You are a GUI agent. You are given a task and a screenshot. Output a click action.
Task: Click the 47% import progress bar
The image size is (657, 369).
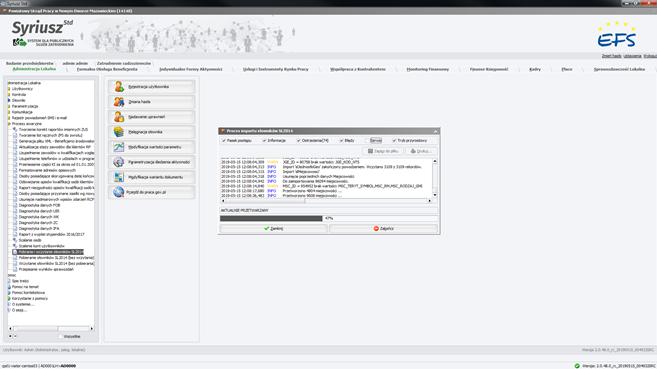click(x=329, y=218)
